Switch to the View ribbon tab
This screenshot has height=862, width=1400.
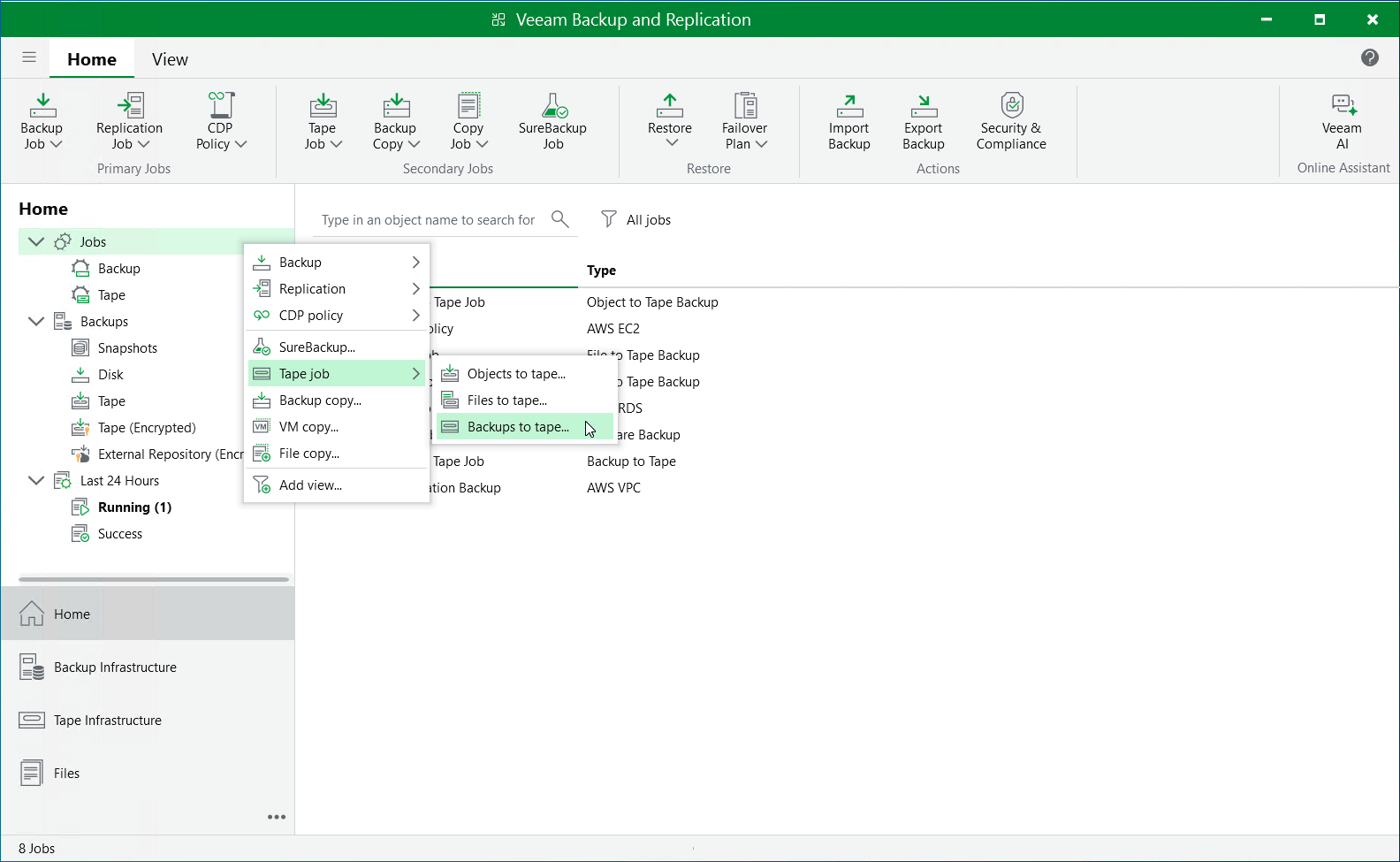tap(170, 59)
